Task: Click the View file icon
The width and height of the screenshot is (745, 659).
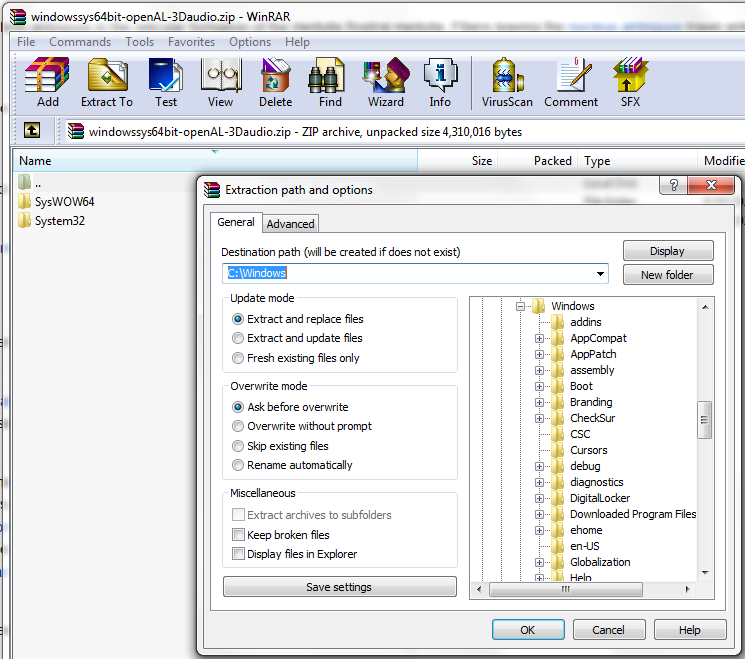Action: 220,75
